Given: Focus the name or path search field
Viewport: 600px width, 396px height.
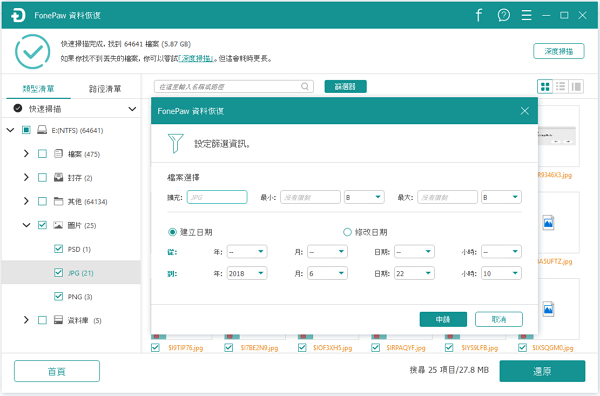Looking at the screenshot, I should [233, 86].
